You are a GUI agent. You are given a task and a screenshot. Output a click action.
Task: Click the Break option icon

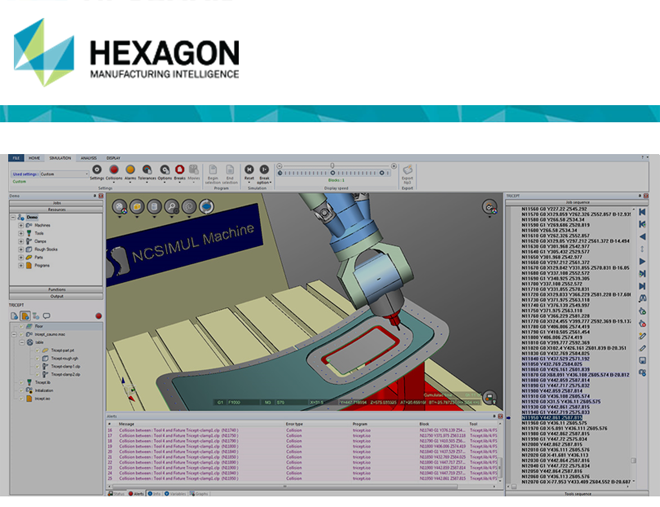pyautogui.click(x=264, y=170)
